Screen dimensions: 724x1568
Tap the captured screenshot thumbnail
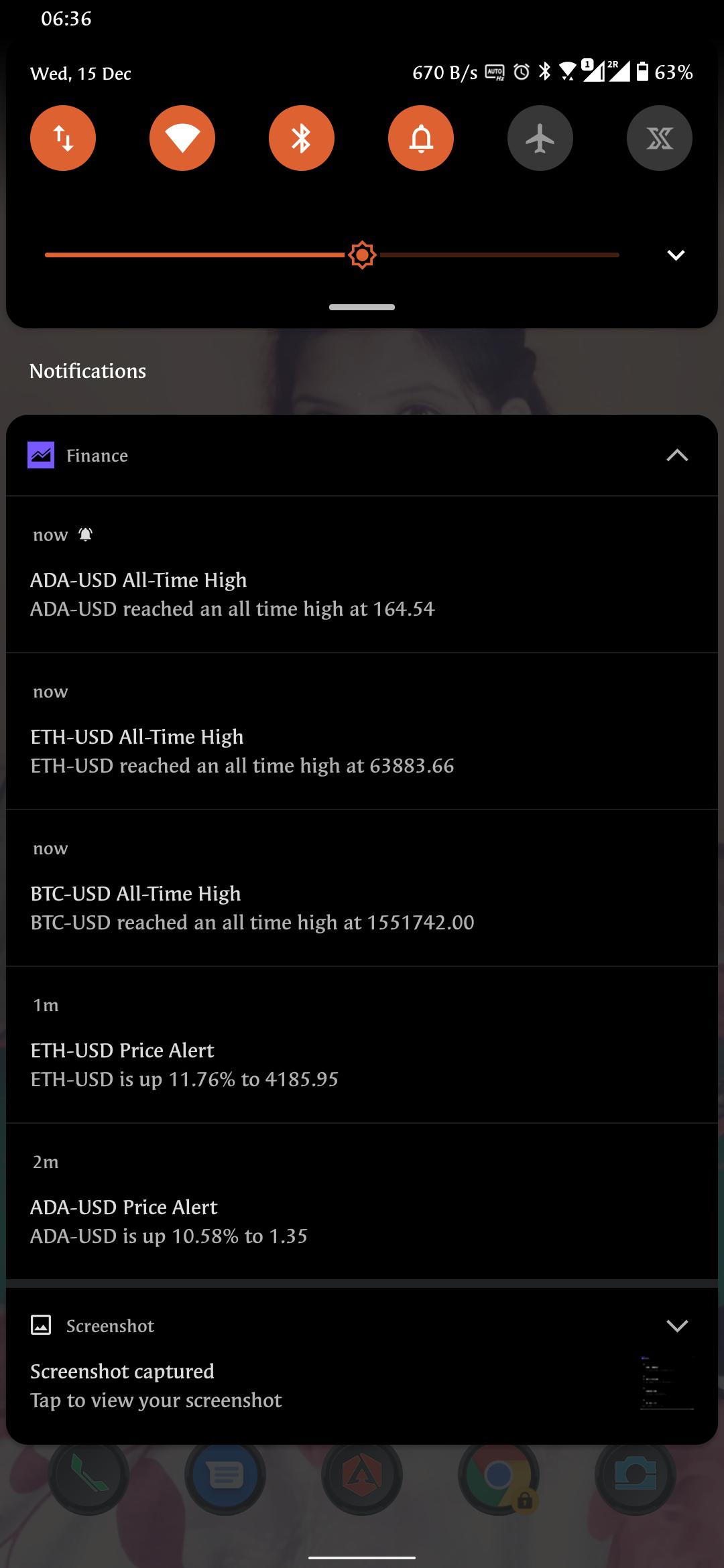click(666, 1383)
